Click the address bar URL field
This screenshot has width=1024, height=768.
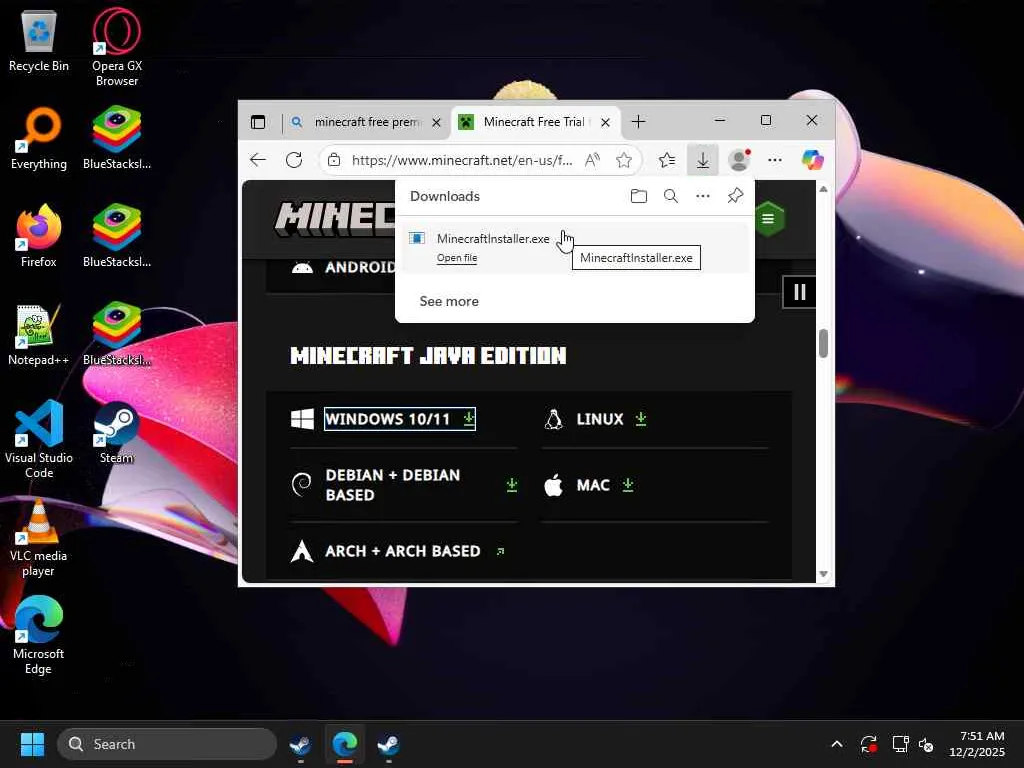coord(462,160)
